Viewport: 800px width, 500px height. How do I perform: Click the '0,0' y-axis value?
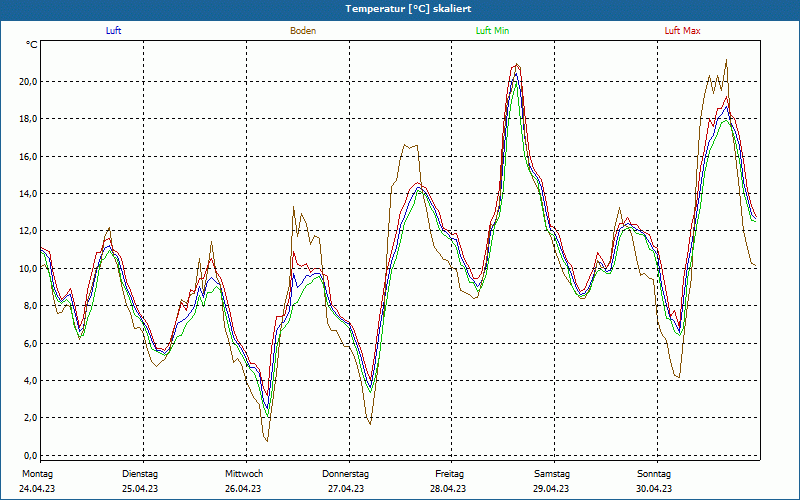click(x=30, y=456)
